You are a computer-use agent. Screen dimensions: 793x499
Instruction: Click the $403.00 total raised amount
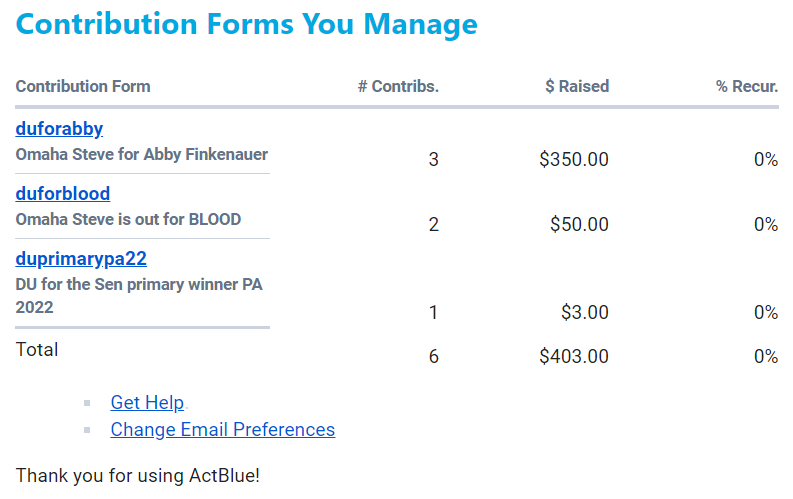pos(574,356)
